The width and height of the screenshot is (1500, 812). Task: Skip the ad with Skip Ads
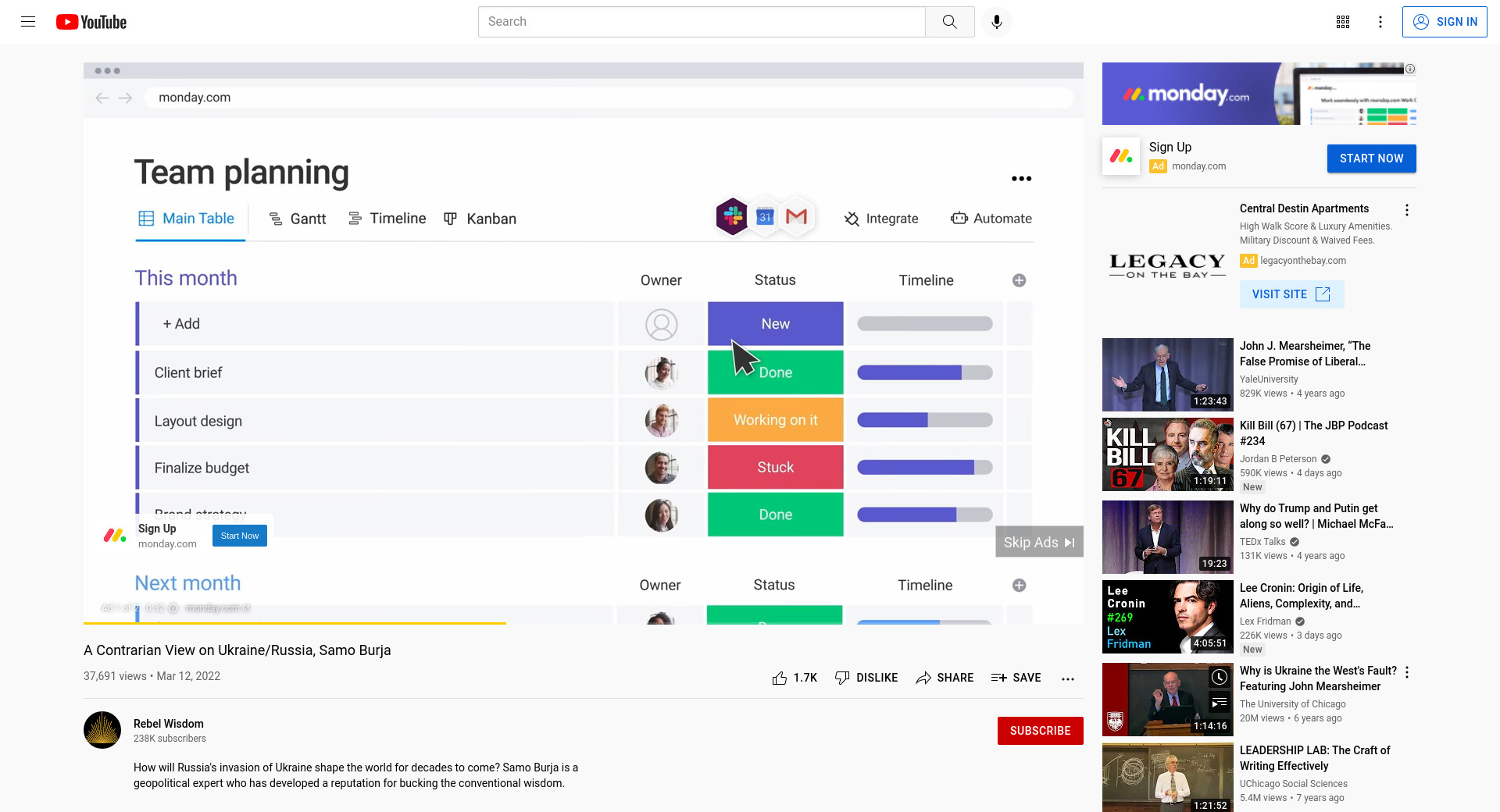tap(1039, 542)
